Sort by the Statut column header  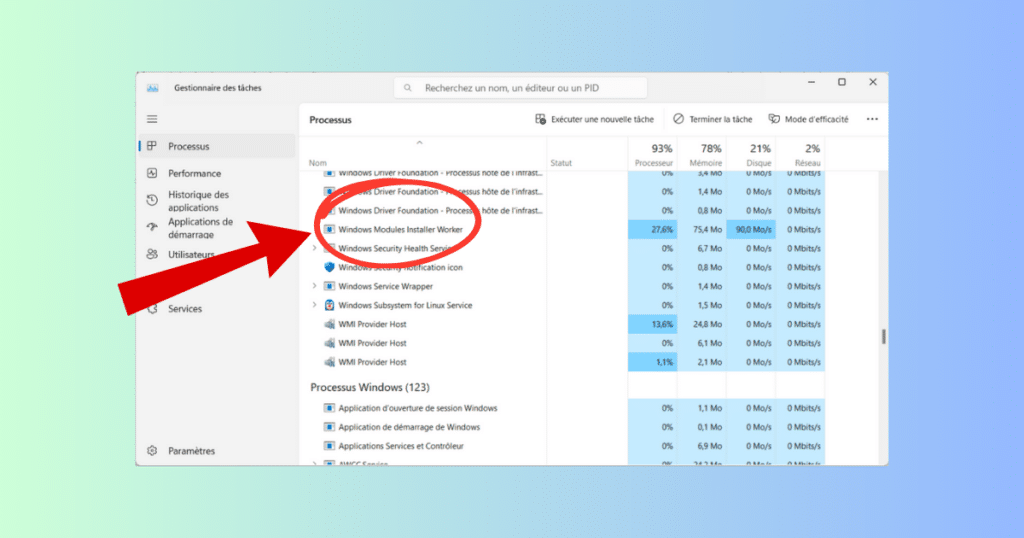(587, 154)
